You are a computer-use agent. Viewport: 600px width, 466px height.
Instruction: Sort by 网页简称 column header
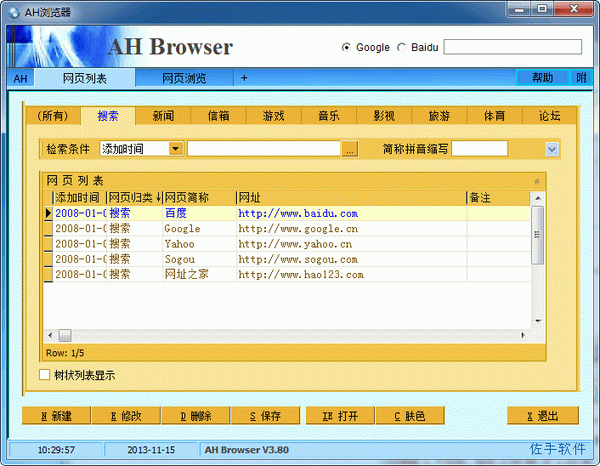click(x=199, y=198)
